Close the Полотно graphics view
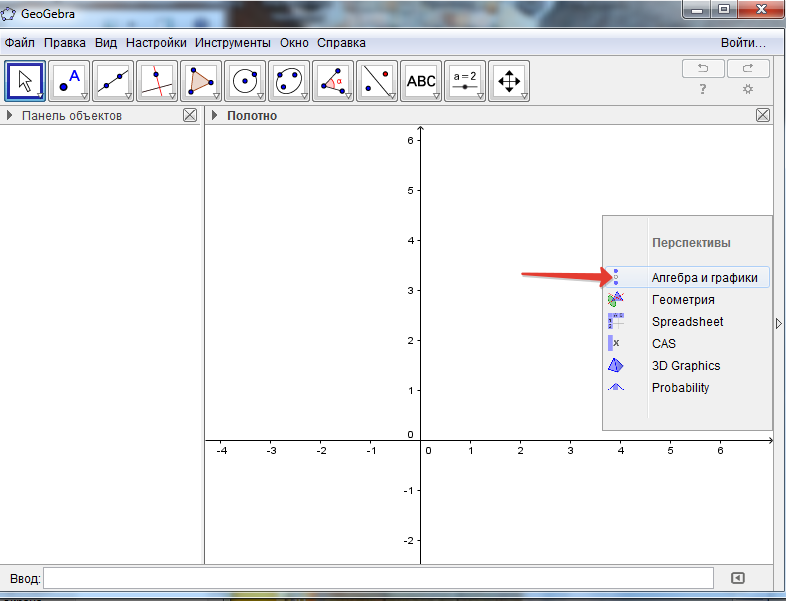 (x=762, y=115)
